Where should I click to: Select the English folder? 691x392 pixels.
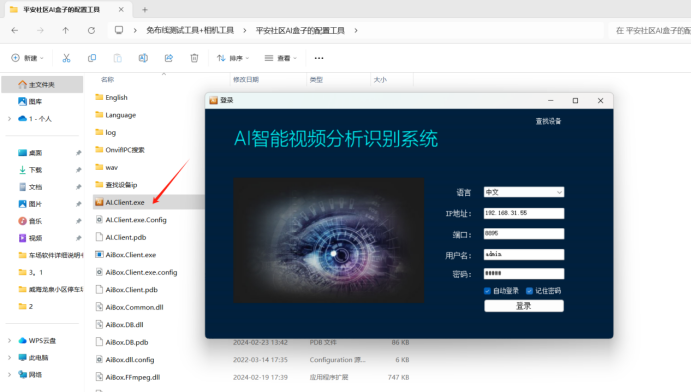coord(116,97)
